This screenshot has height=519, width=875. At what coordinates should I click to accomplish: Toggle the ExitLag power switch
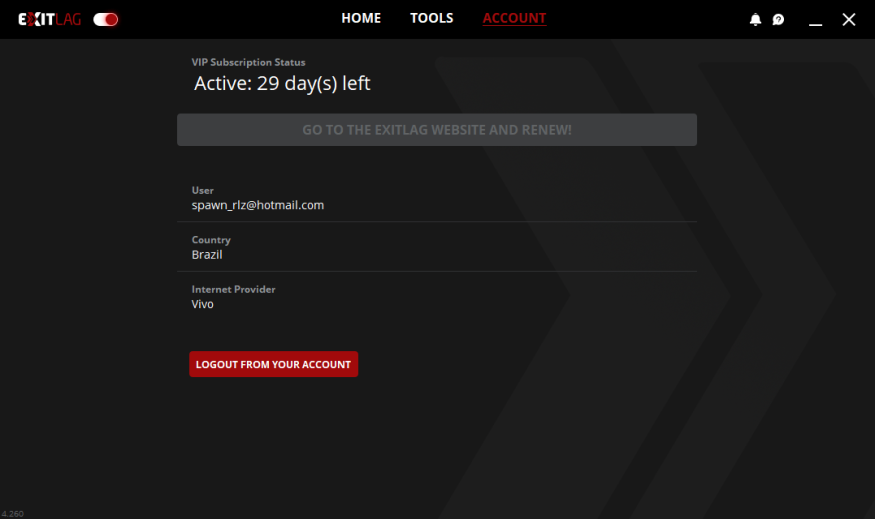tap(105, 20)
